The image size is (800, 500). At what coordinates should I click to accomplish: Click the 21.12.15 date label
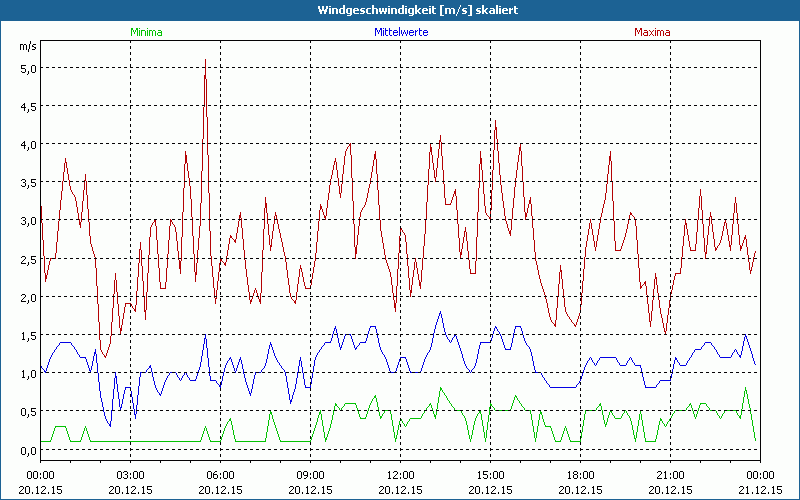[760, 490]
